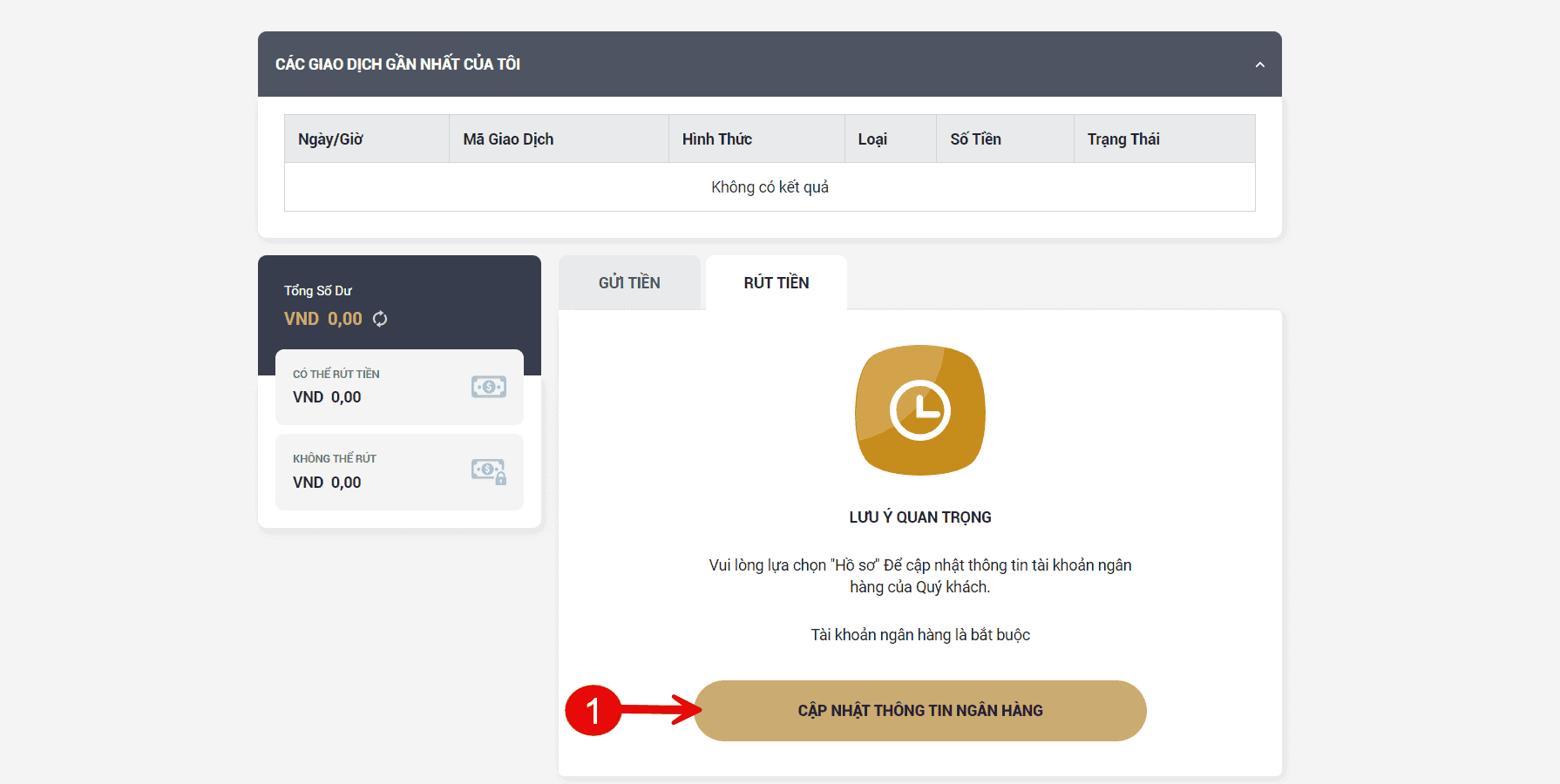Click the Vui lòng lựa chọn Hồ sơ notice
1560x784 pixels.
920,576
